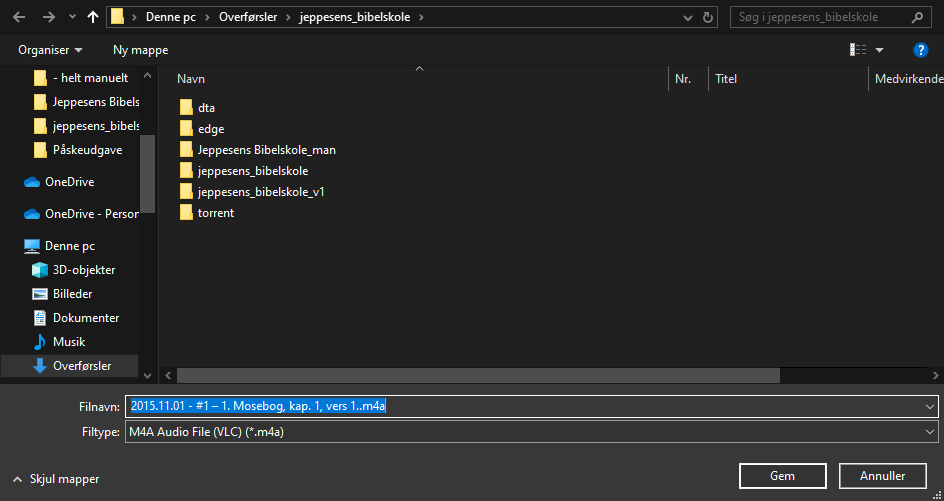Open the torrent folder
The height and width of the screenshot is (501, 944).
[215, 213]
